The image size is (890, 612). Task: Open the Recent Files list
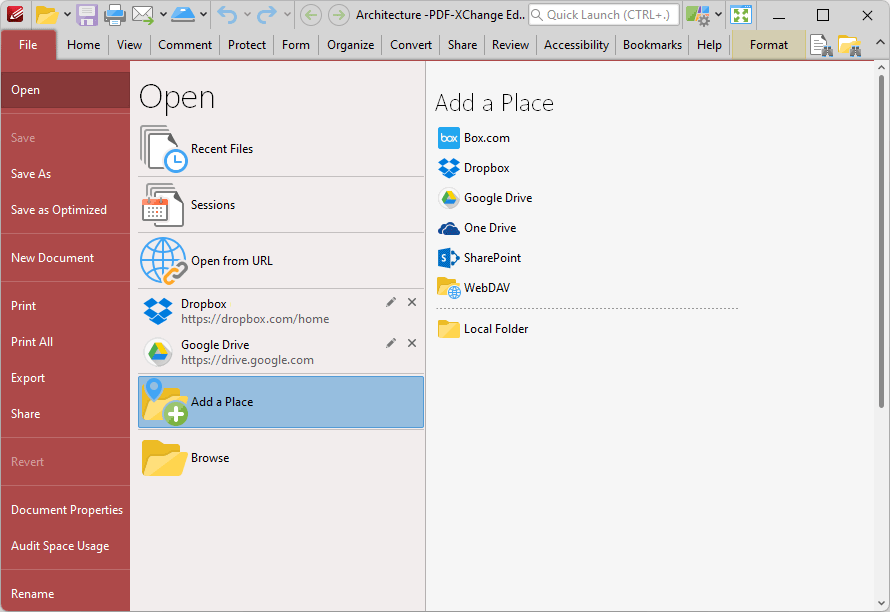[281, 149]
